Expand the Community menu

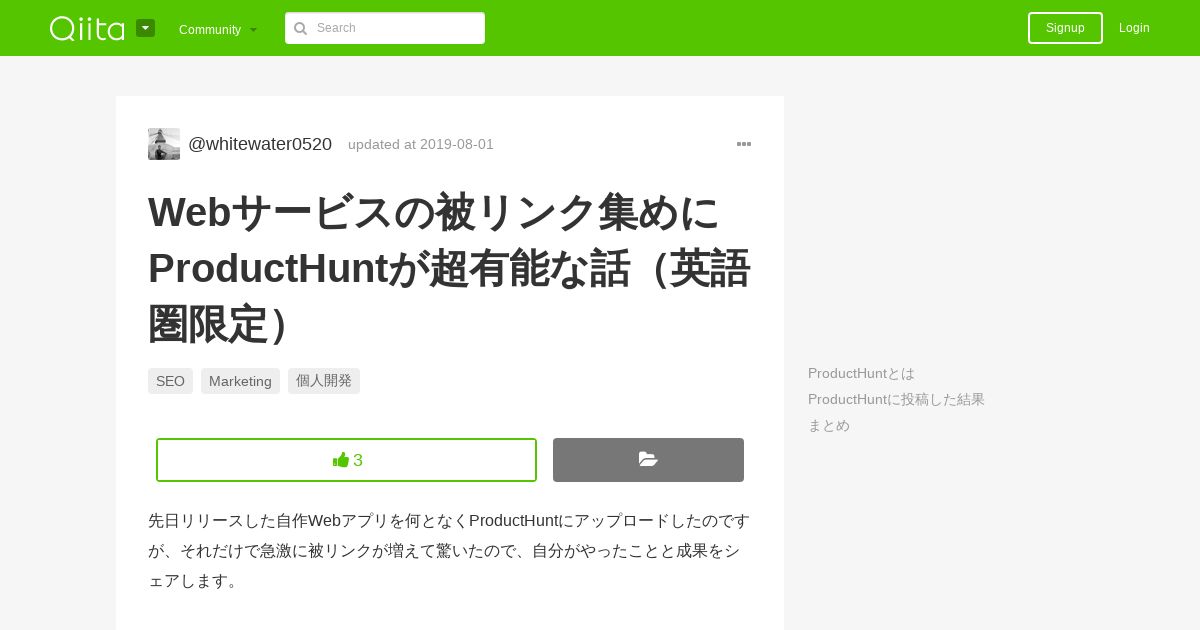pos(218,29)
